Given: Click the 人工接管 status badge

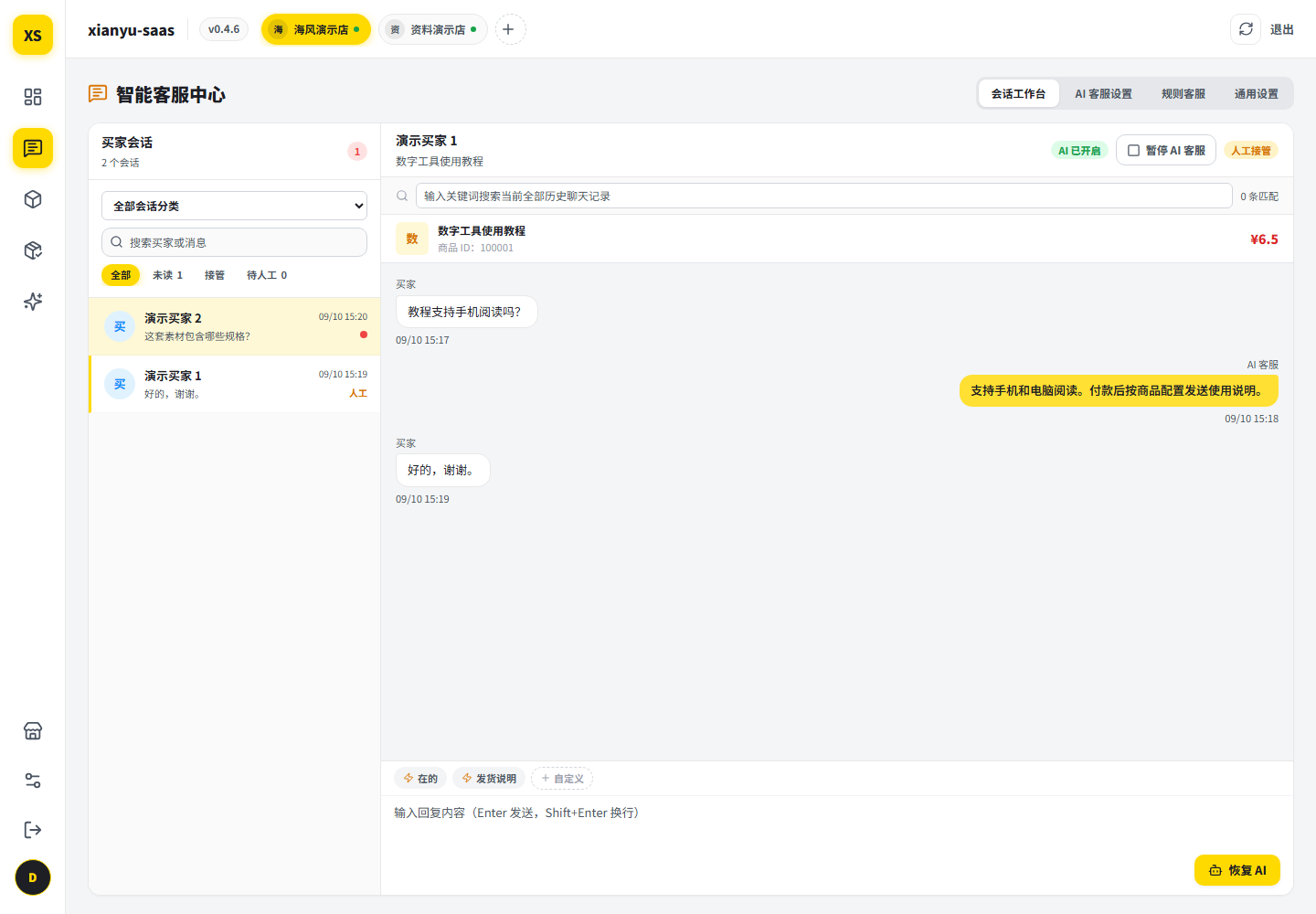Looking at the screenshot, I should pos(1251,151).
